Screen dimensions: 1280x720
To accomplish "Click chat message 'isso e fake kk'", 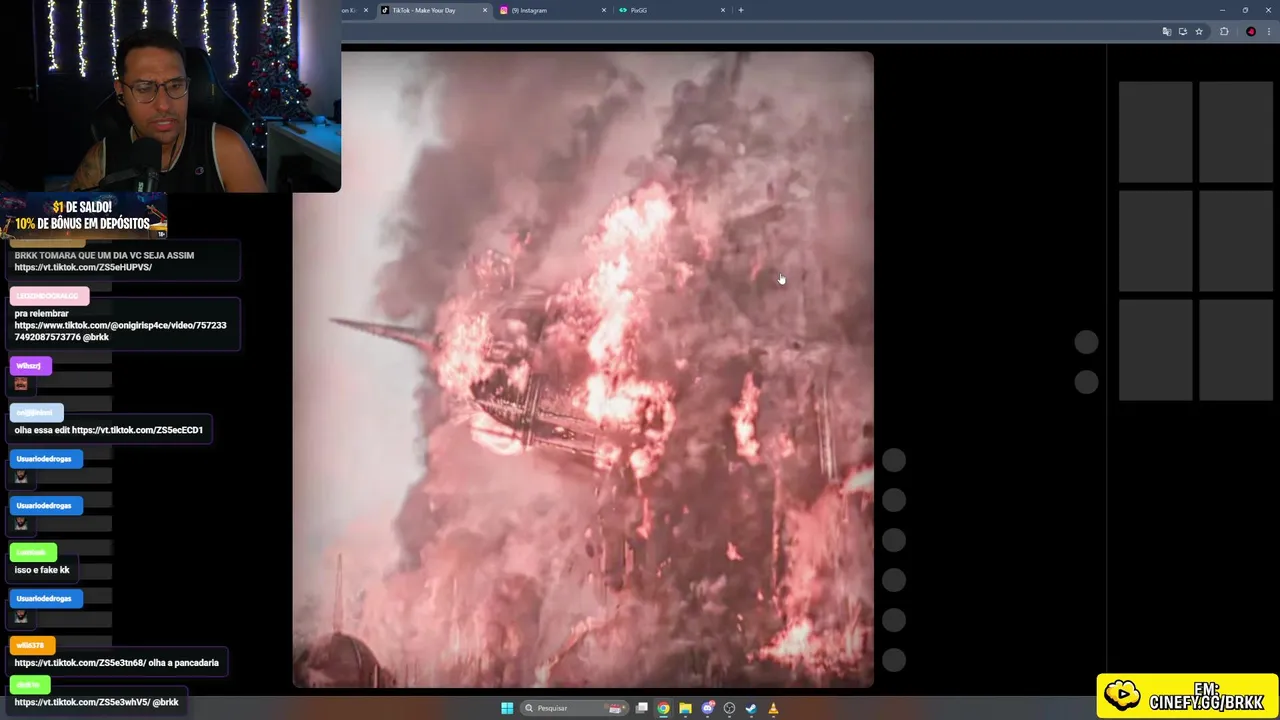I will pos(42,570).
